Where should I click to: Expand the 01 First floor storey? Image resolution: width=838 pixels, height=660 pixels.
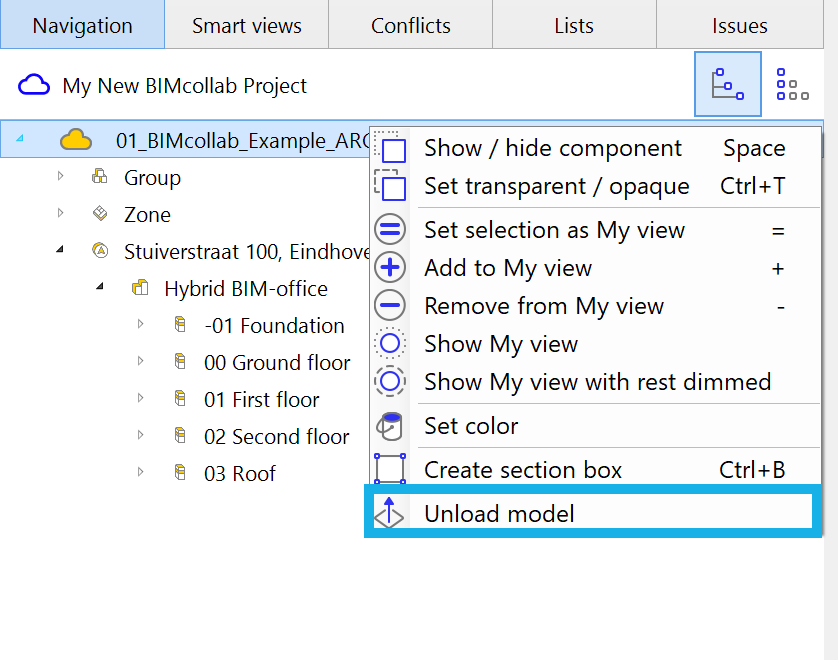[x=140, y=398]
